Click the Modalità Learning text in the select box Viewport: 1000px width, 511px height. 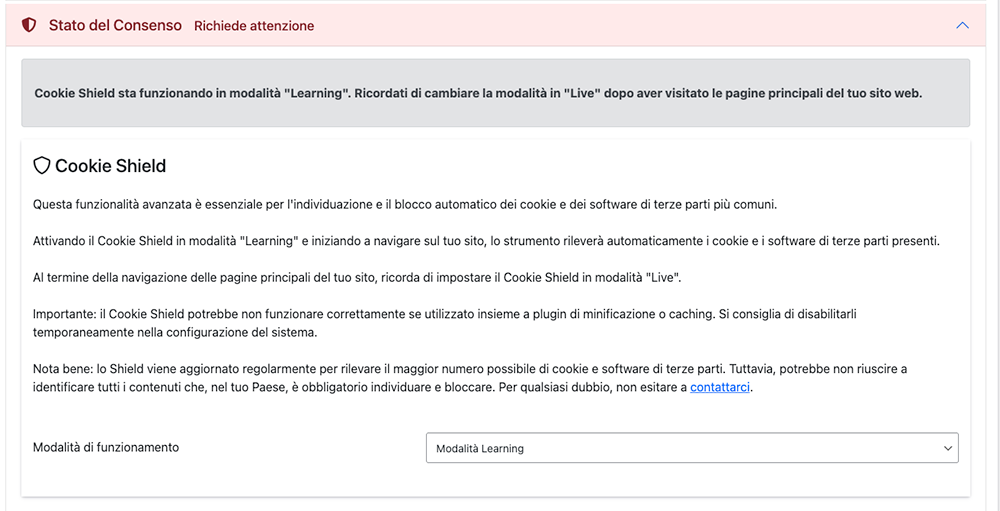point(480,449)
